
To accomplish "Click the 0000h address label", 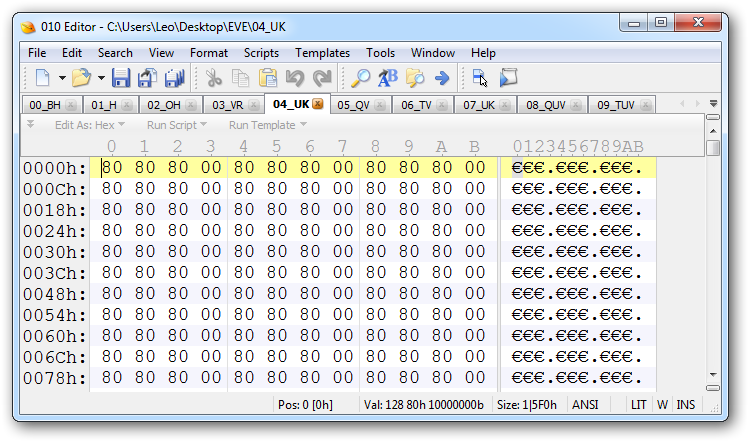I will [x=54, y=168].
